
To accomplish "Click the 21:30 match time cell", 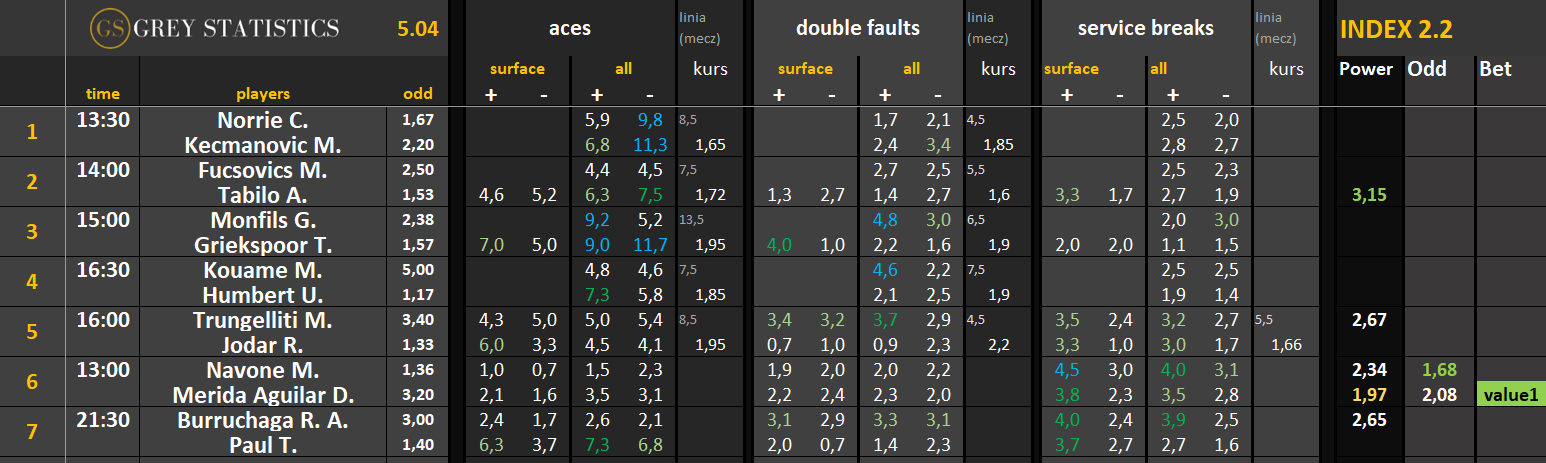I will pyautogui.click(x=103, y=420).
